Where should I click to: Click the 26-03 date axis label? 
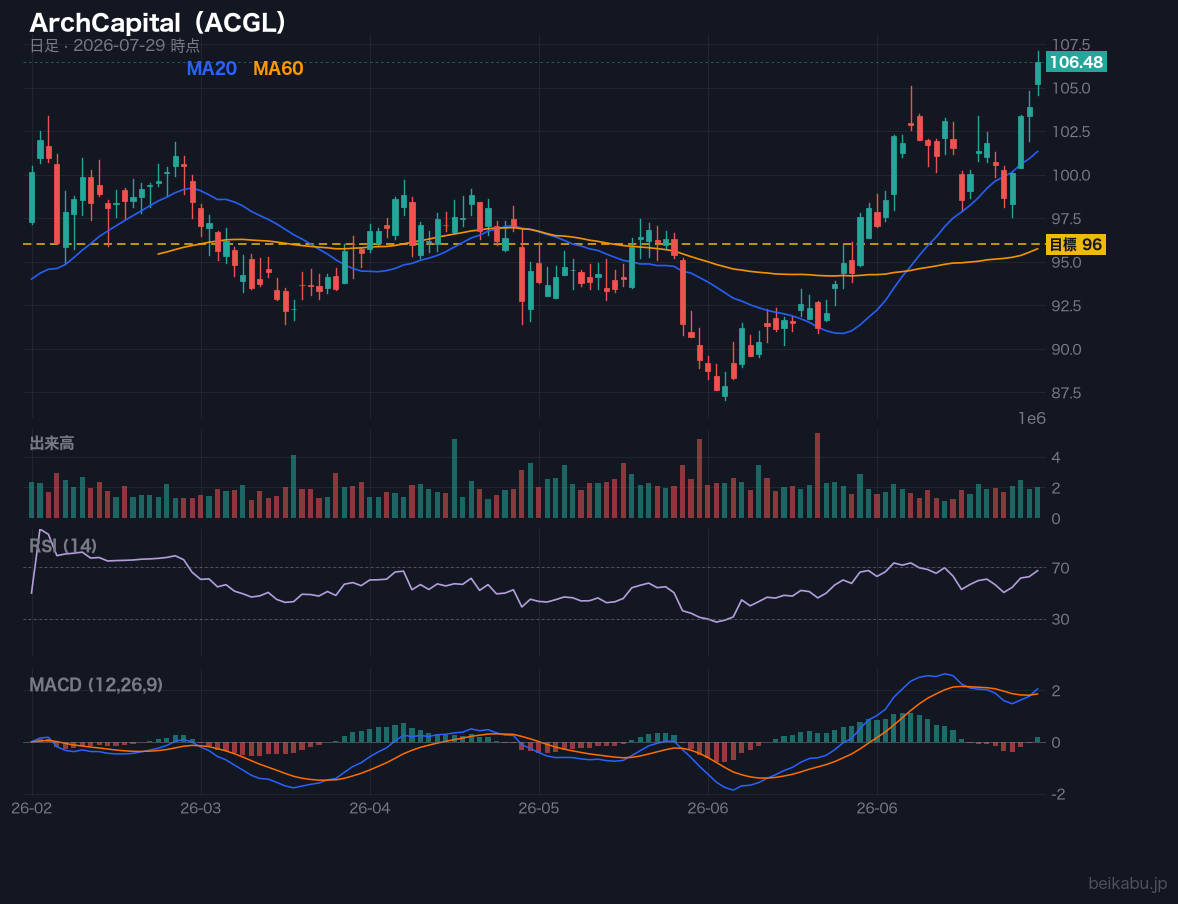[201, 808]
